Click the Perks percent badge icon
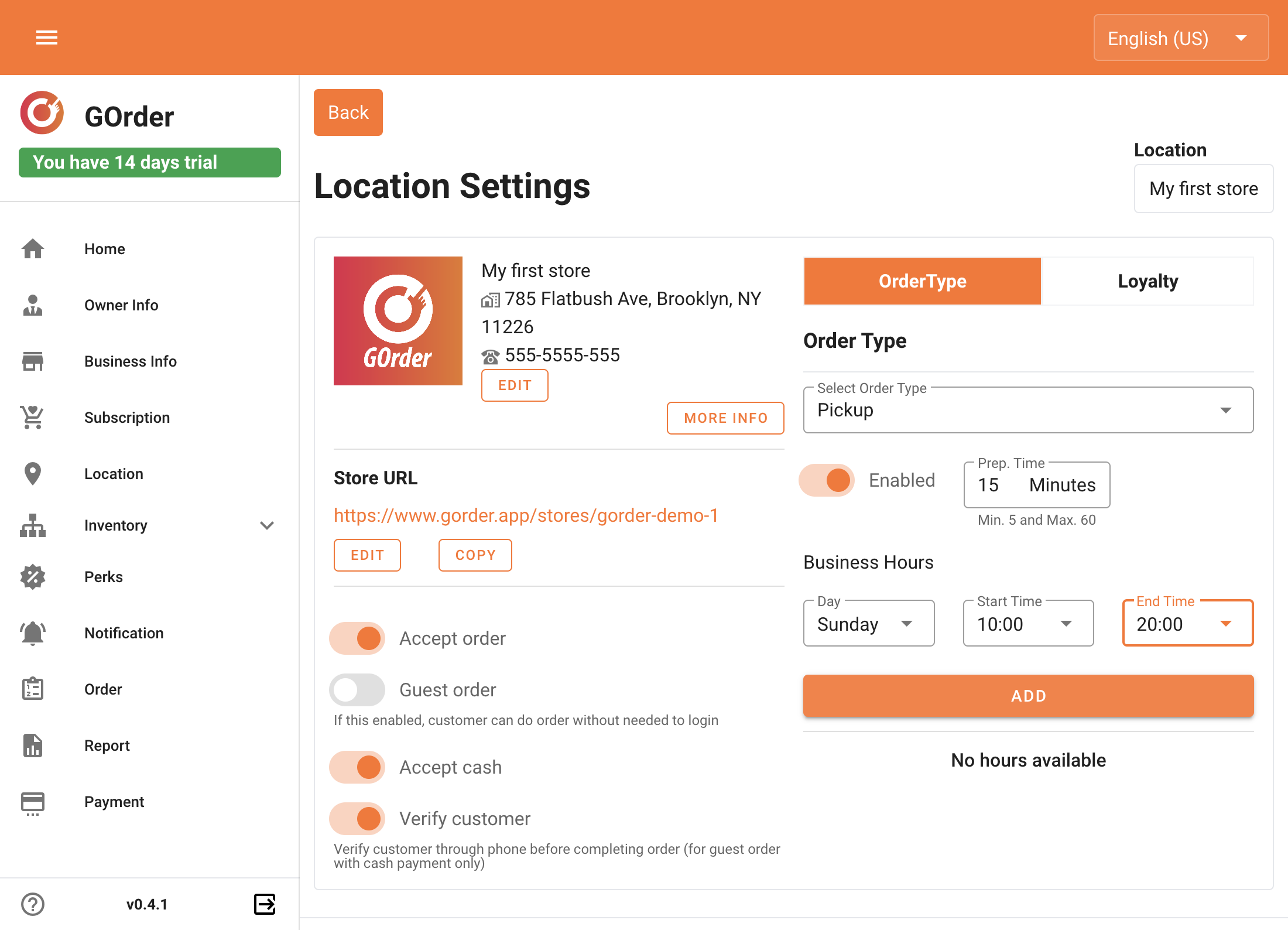This screenshot has width=1288, height=930. click(x=33, y=577)
